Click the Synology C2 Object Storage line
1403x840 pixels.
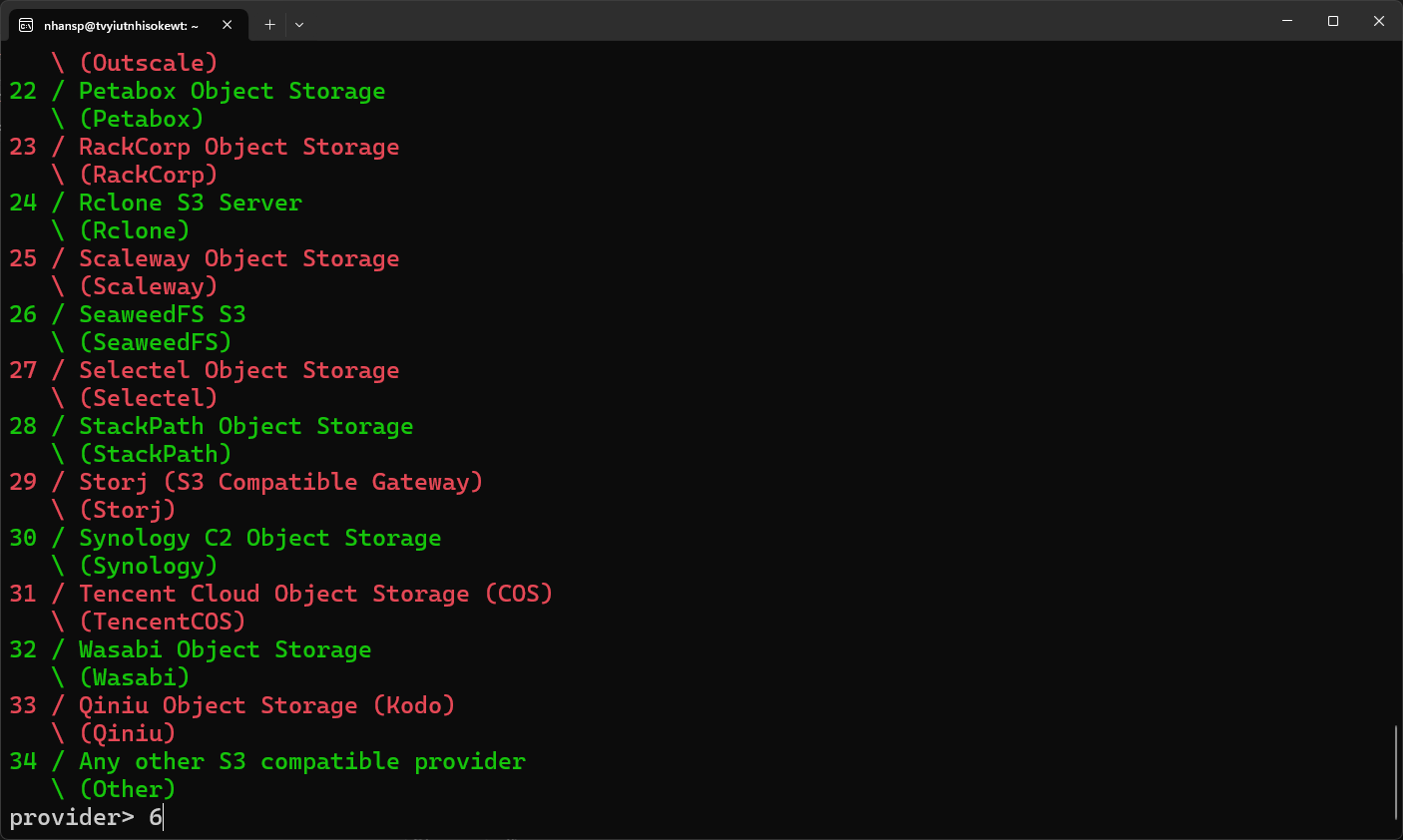[x=259, y=539]
